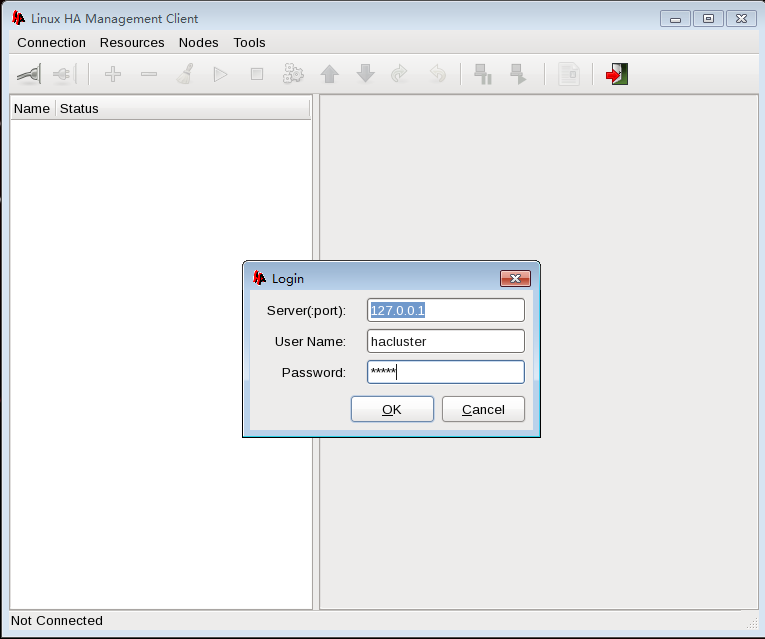
Task: Click the 'Server(:port):' label
Action: pos(306,310)
